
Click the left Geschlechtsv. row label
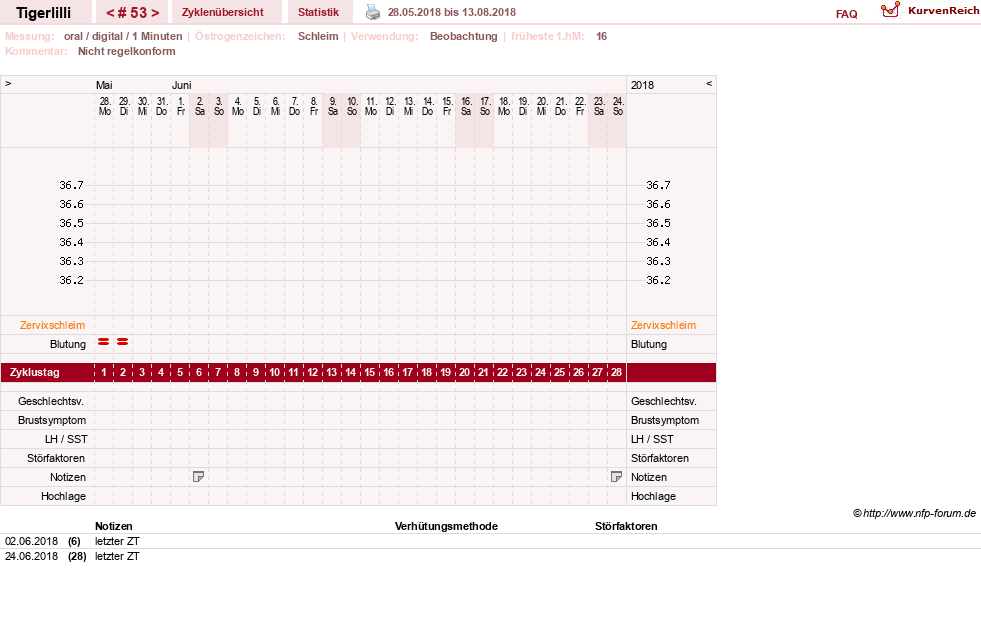(51, 401)
